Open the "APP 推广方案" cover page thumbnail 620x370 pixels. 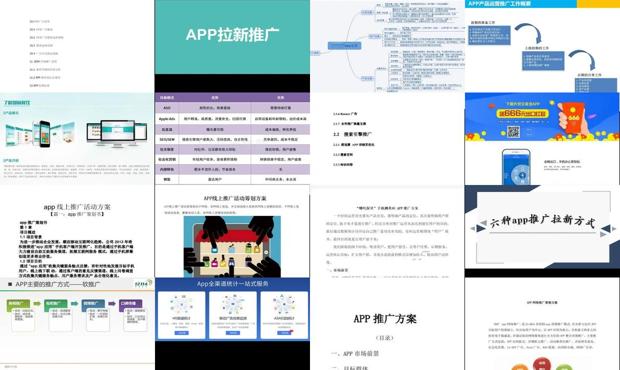(387, 324)
